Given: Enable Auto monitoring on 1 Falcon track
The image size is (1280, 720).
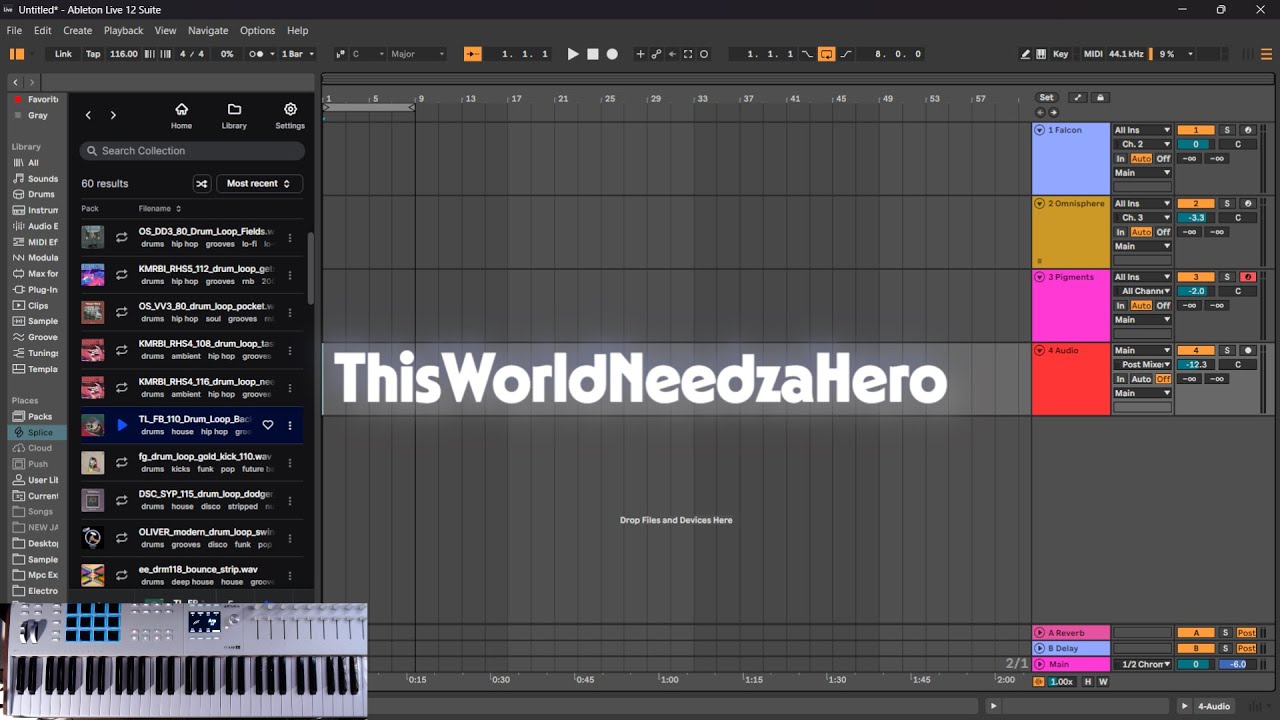Looking at the screenshot, I should [x=1141, y=159].
